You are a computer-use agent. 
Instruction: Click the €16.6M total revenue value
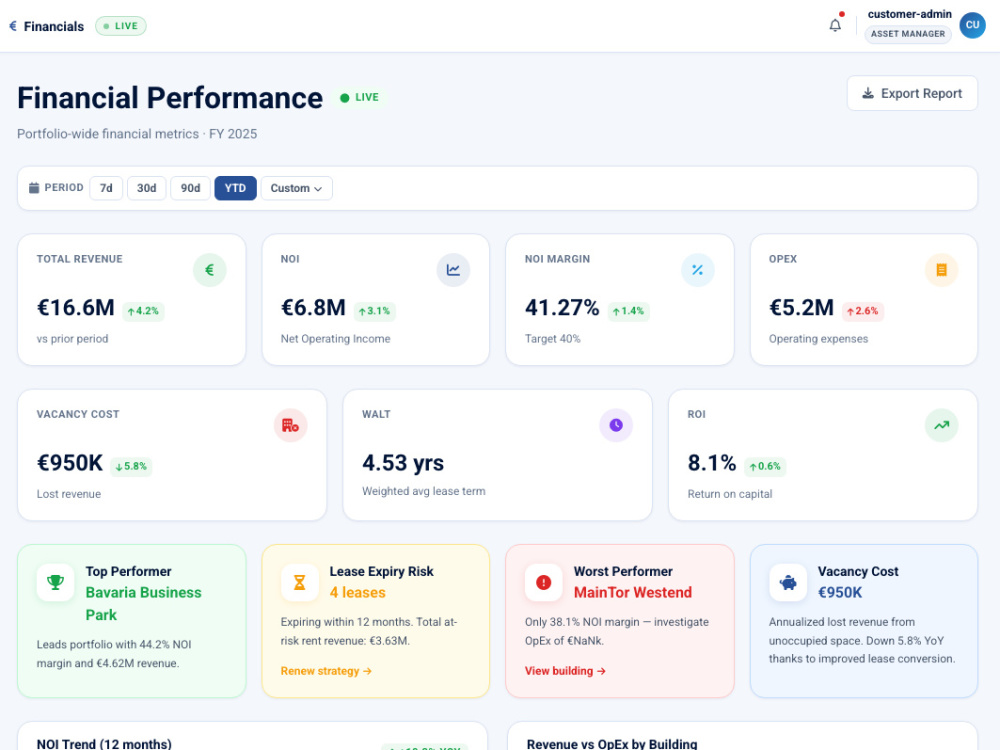tap(76, 308)
